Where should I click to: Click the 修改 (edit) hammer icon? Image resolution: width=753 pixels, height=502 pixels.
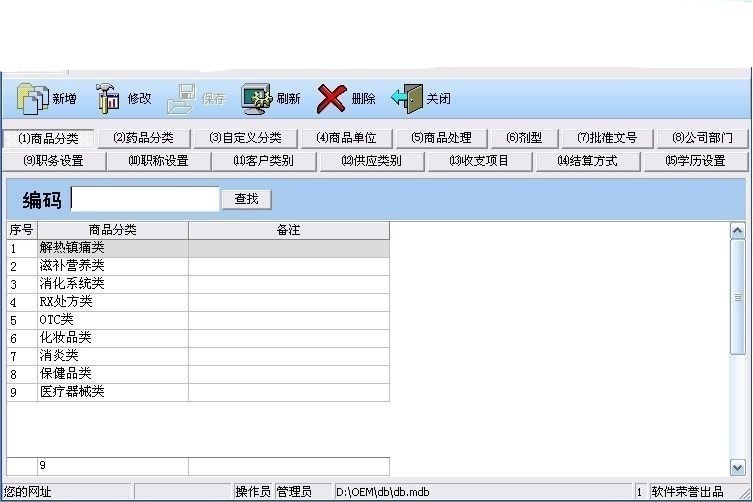[109, 98]
